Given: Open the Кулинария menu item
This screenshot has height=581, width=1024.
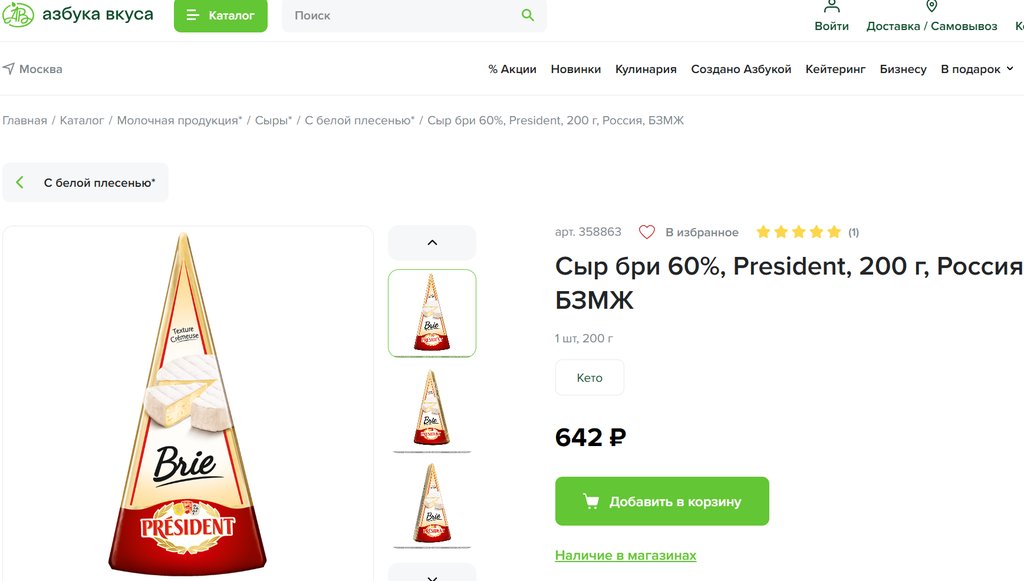Looking at the screenshot, I should point(646,69).
